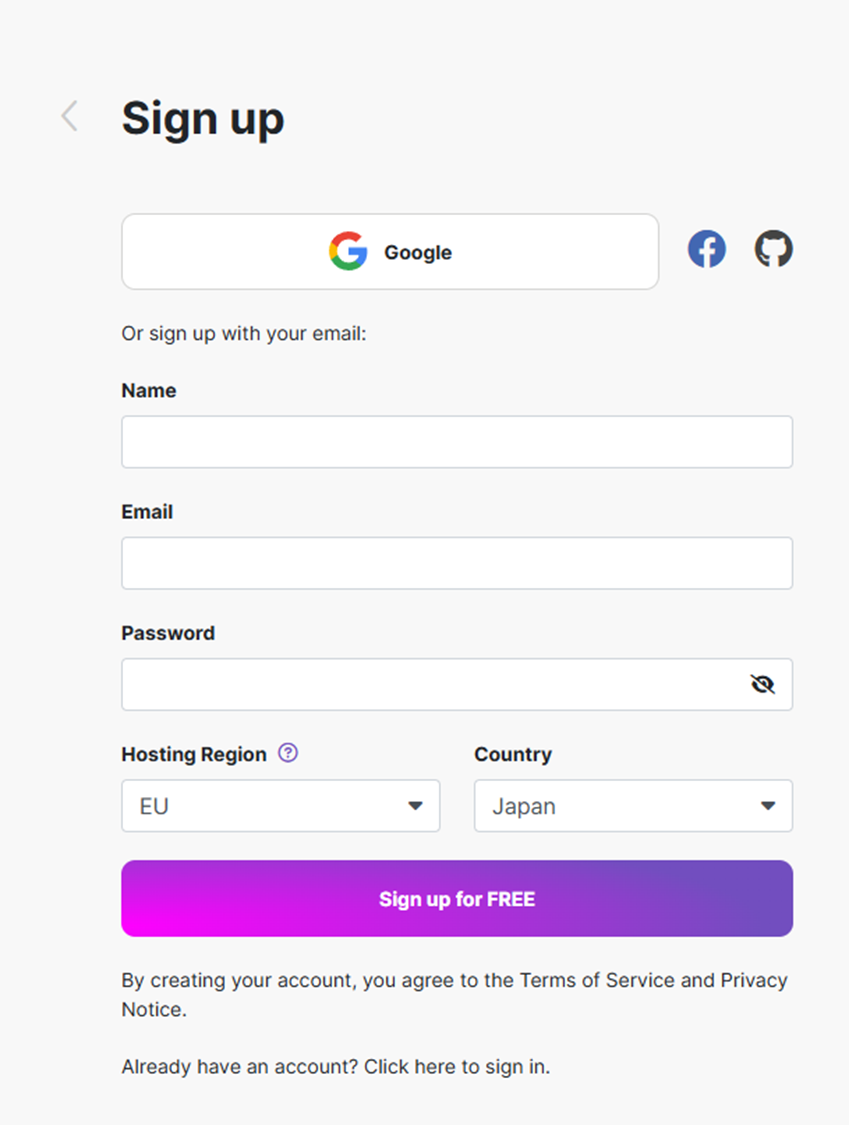
Task: Click the Hosting Region label text
Action: pos(194,754)
